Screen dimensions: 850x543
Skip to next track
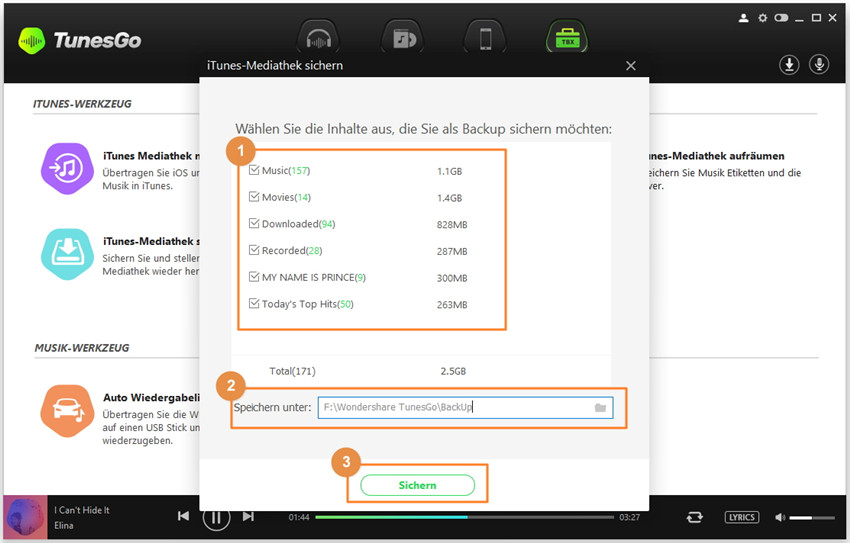pyautogui.click(x=248, y=516)
